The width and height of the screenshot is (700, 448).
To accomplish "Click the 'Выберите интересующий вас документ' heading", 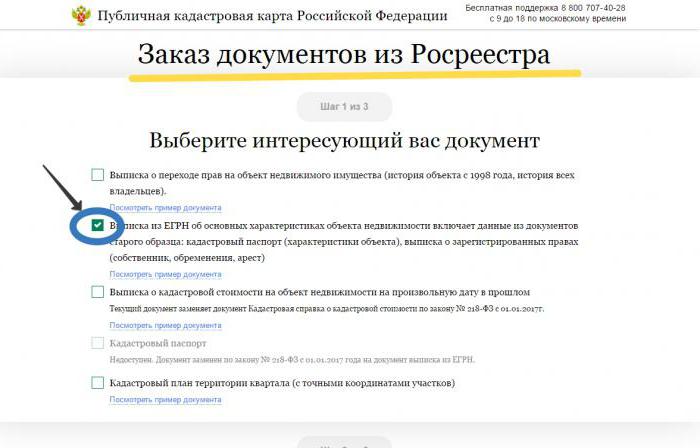I will click(x=344, y=141).
